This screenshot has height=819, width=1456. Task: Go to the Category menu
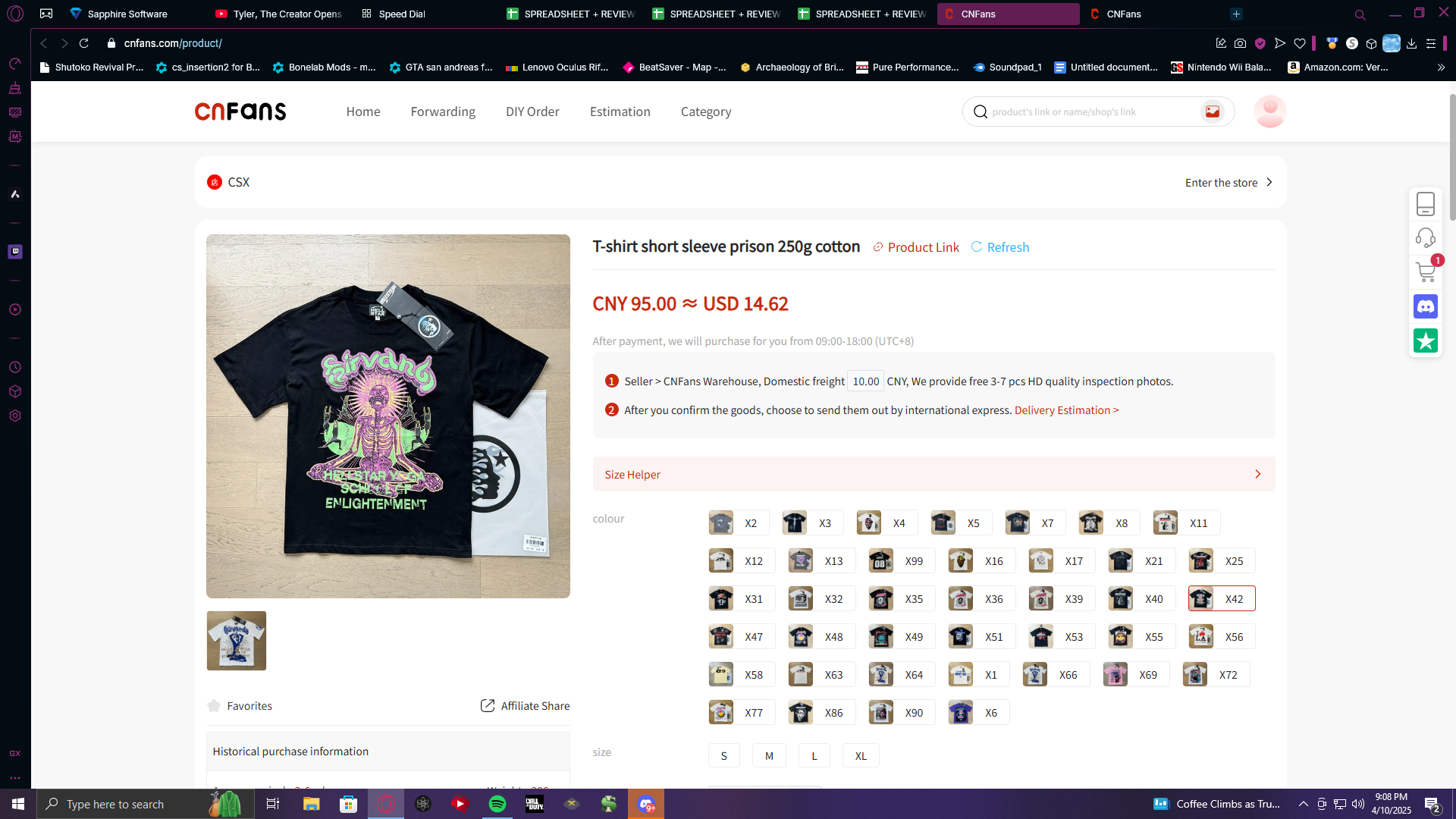point(705,111)
